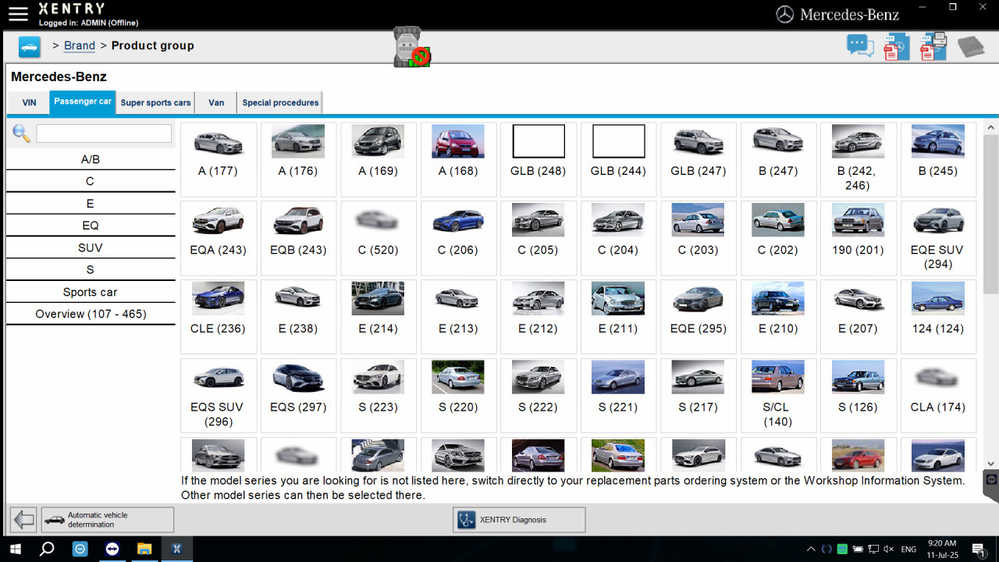Viewport: 999px width, 562px height.
Task: Open TeamViewer taskbar icon
Action: point(112,549)
